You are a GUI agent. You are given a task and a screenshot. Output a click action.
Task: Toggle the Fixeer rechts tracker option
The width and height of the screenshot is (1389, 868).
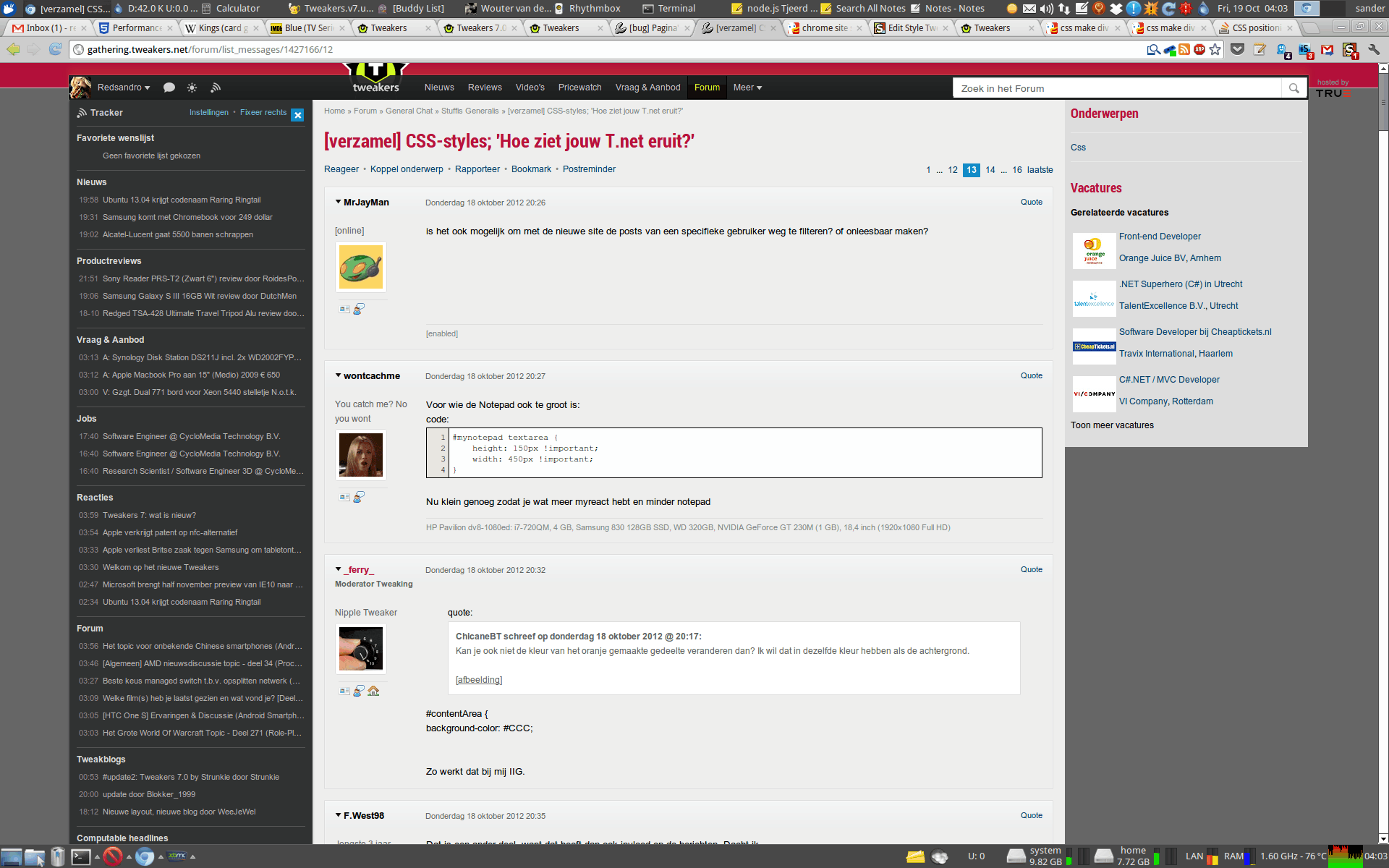(x=263, y=112)
